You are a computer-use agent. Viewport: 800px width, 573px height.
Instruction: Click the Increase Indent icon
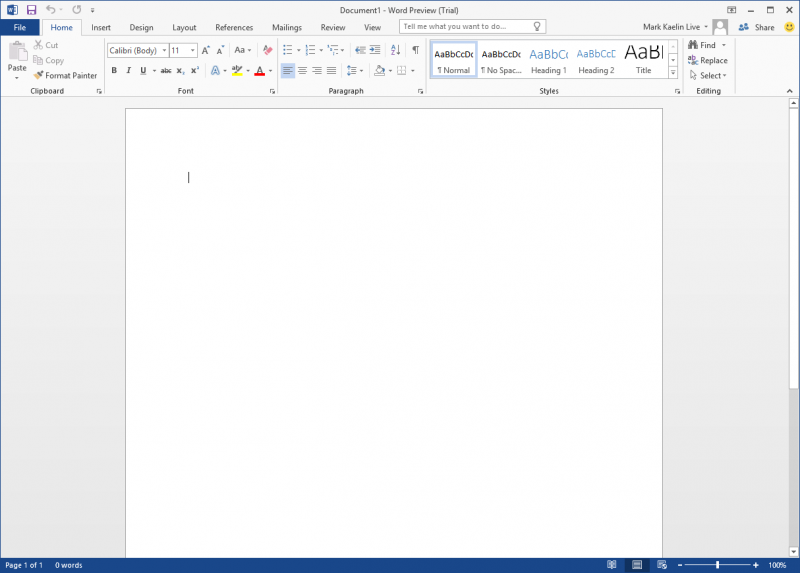[x=376, y=50]
